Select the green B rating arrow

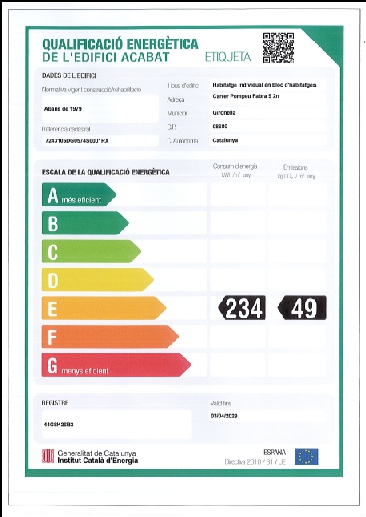85,223
